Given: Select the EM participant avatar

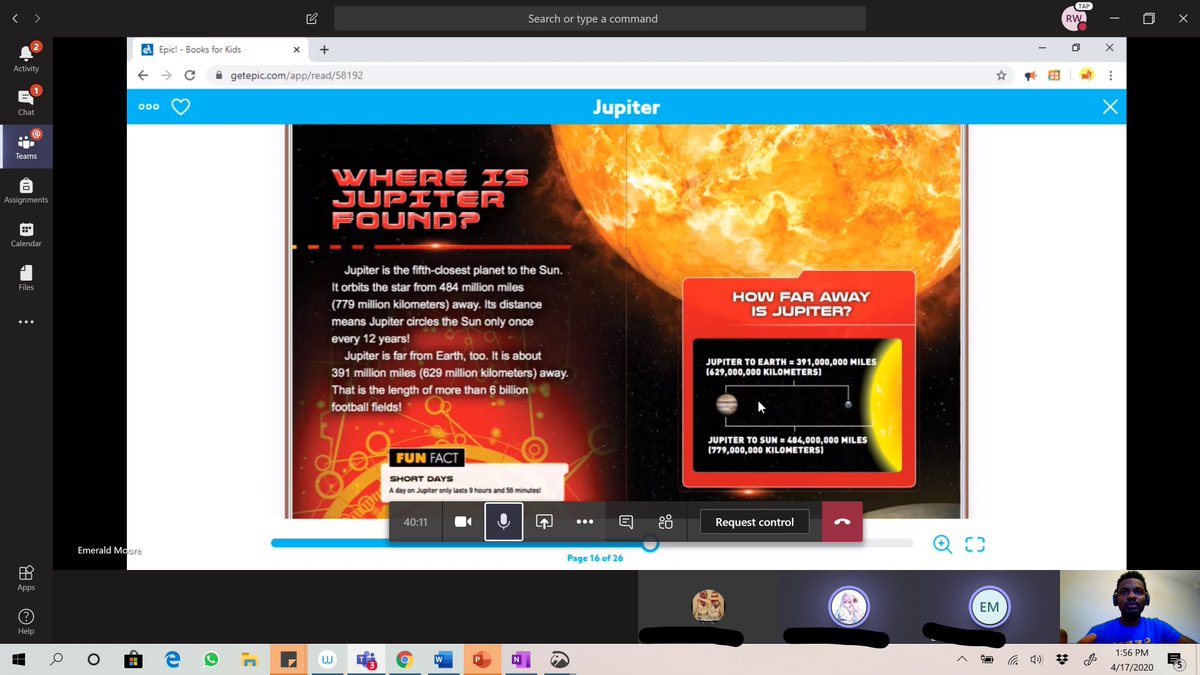Looking at the screenshot, I should tap(989, 606).
